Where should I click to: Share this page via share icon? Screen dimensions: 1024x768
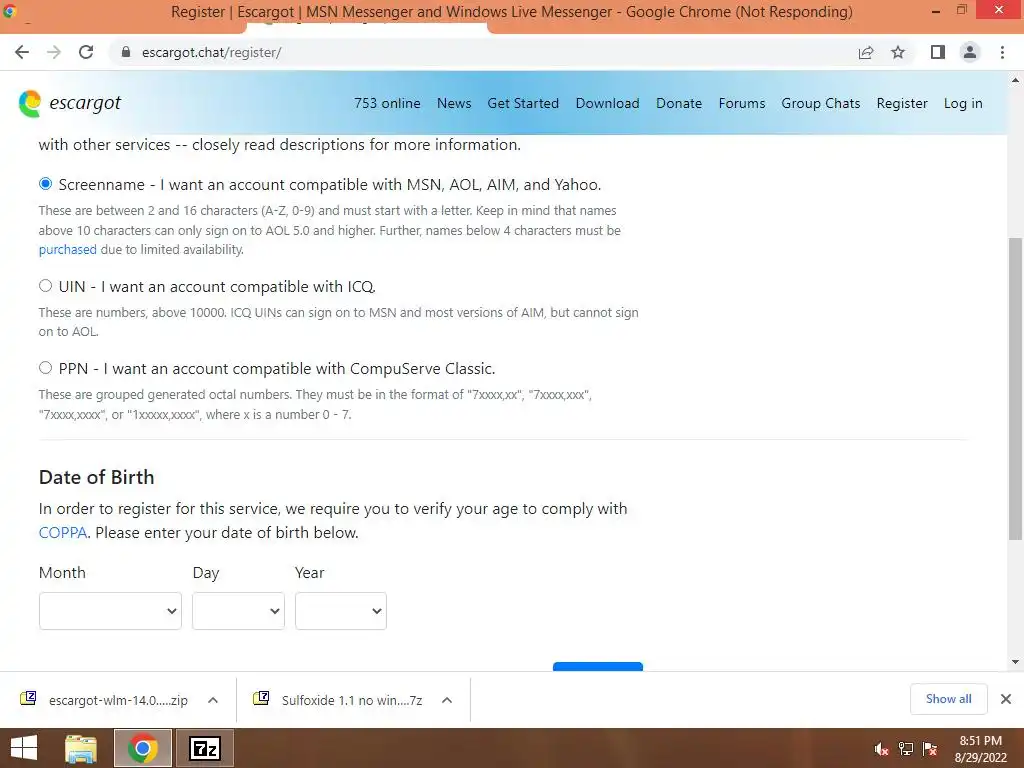[x=866, y=52]
